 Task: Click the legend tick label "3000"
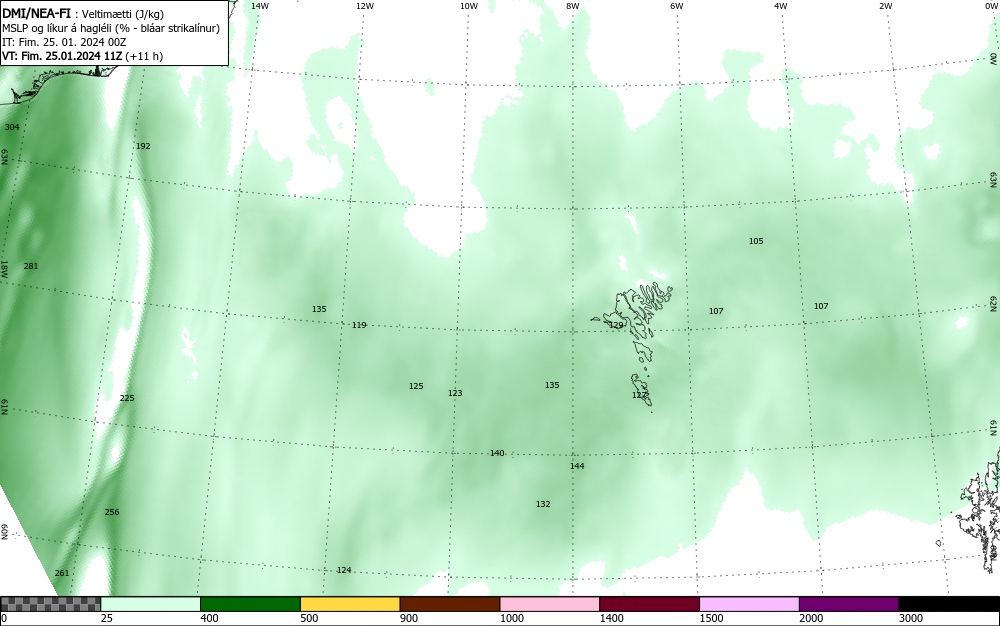coord(911,618)
